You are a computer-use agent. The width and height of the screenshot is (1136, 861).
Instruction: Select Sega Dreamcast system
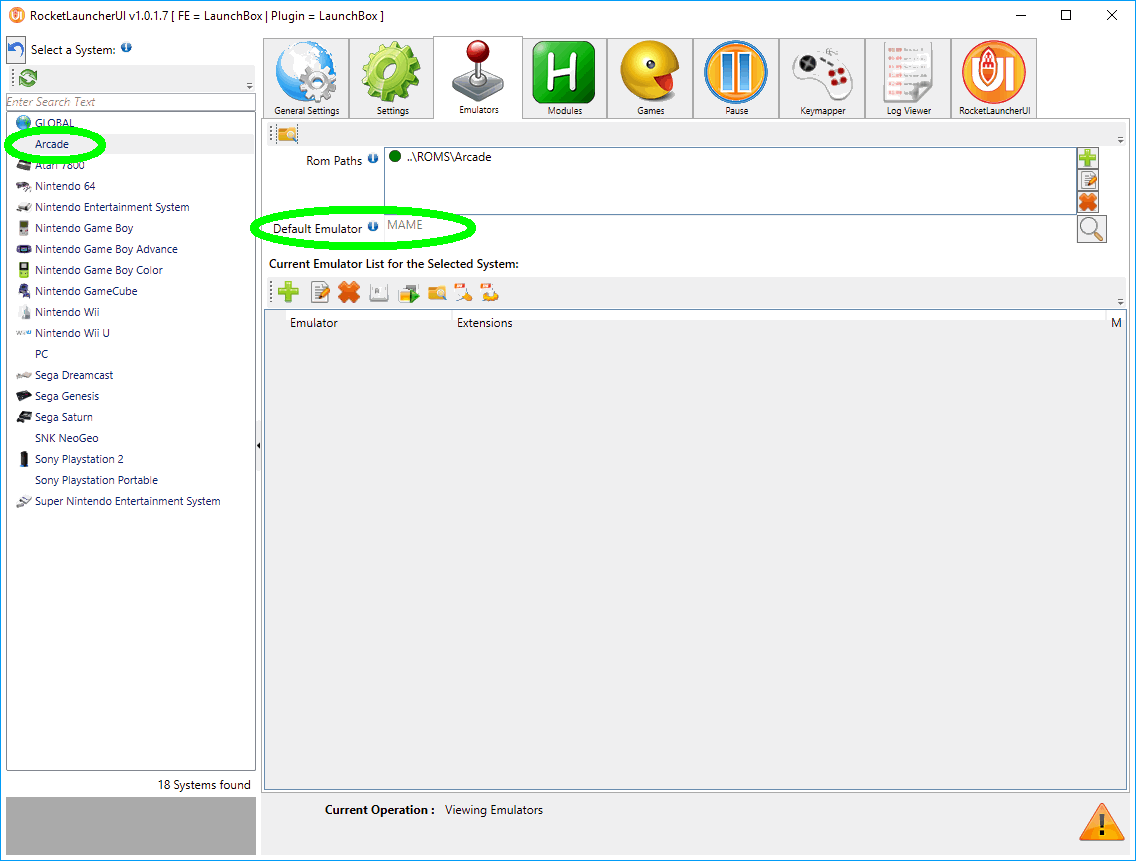[74, 375]
